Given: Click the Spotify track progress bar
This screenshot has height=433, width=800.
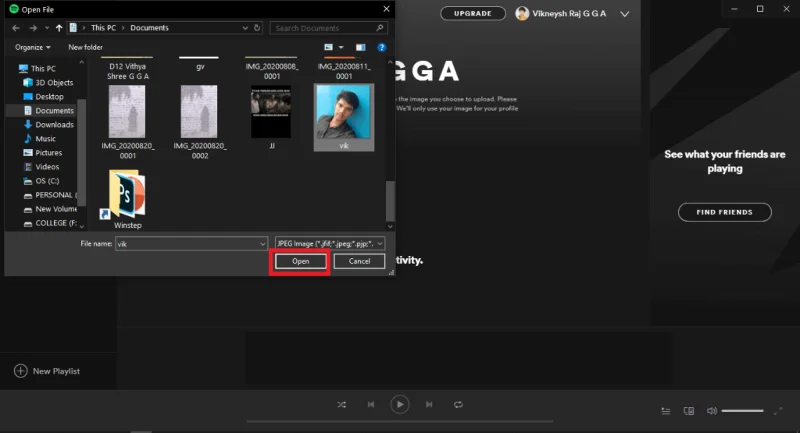Looking at the screenshot, I should click(399, 421).
